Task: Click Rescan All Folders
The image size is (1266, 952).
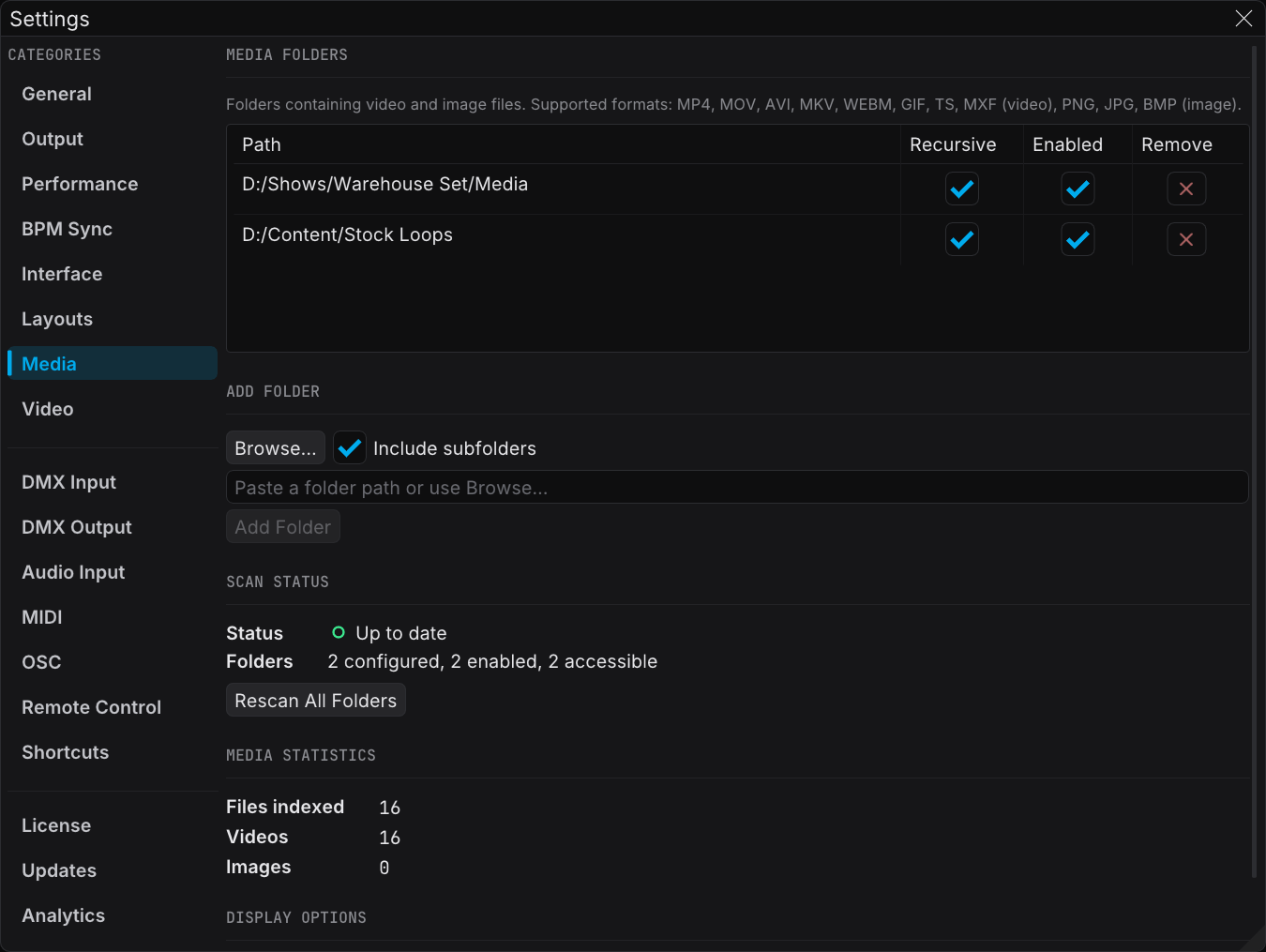Action: 316,701
